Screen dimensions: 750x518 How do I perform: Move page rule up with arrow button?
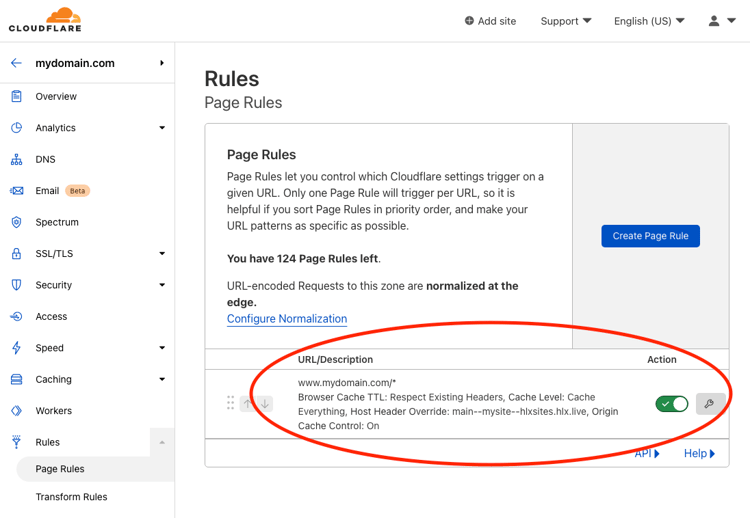[x=247, y=404]
